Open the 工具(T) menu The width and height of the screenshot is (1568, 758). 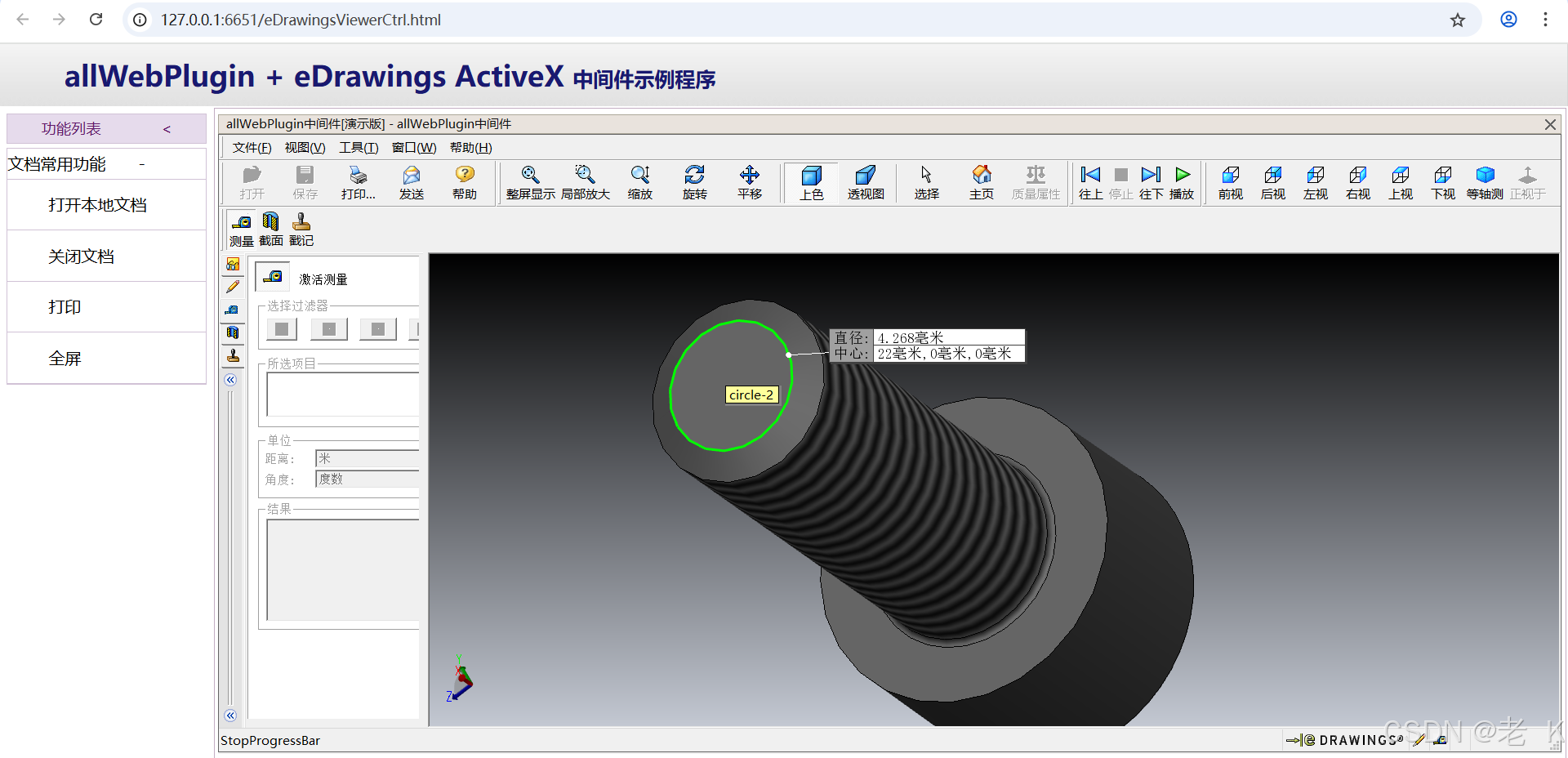click(x=358, y=147)
